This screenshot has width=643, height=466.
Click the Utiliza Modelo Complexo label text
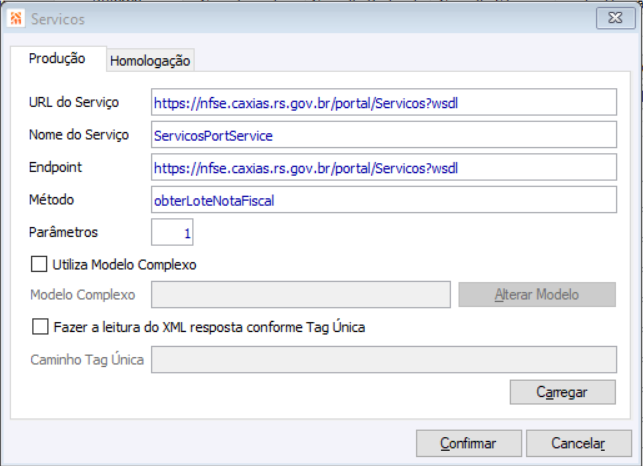(x=124, y=265)
